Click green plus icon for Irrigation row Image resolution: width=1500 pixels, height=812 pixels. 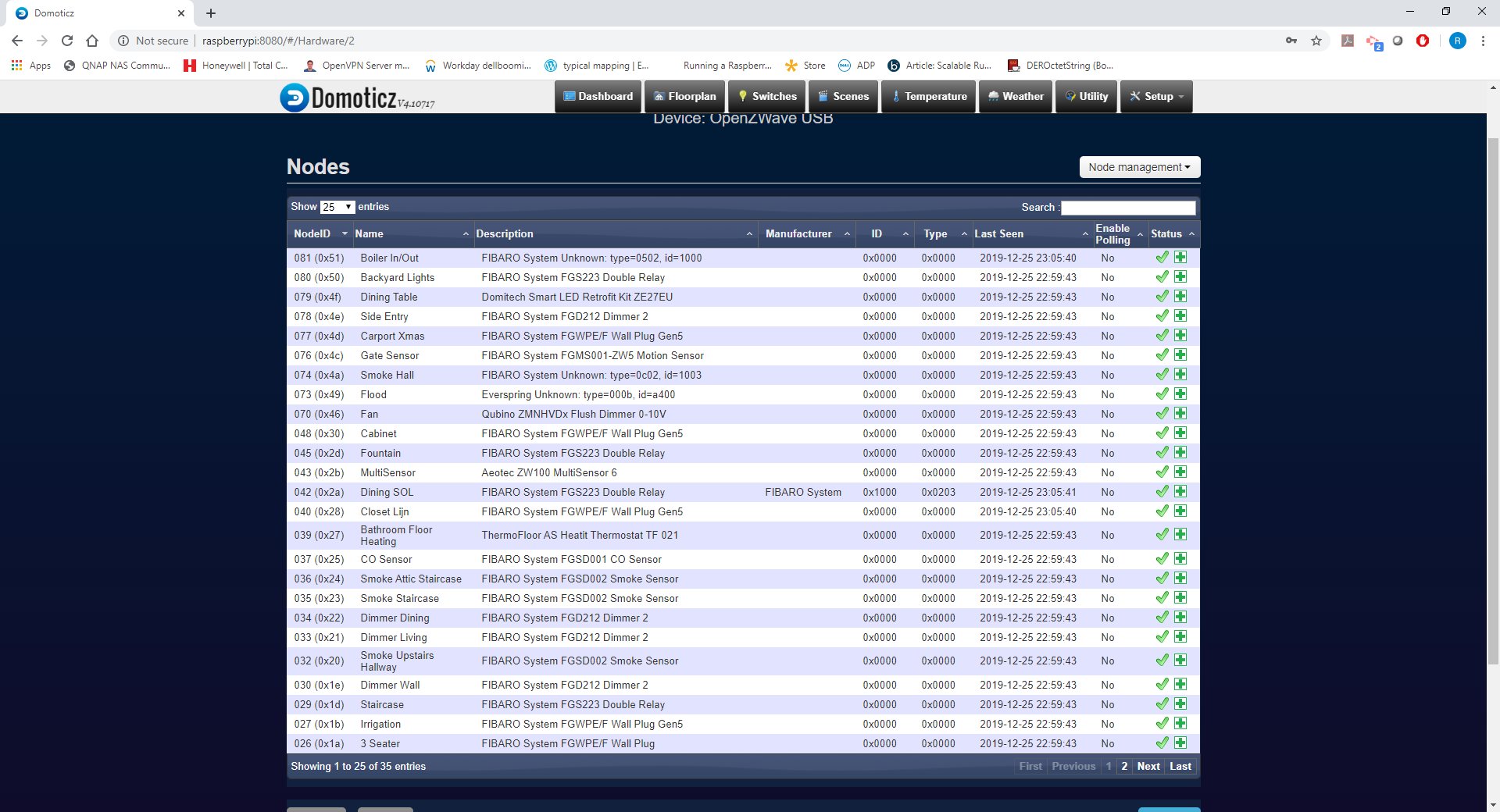coord(1180,724)
